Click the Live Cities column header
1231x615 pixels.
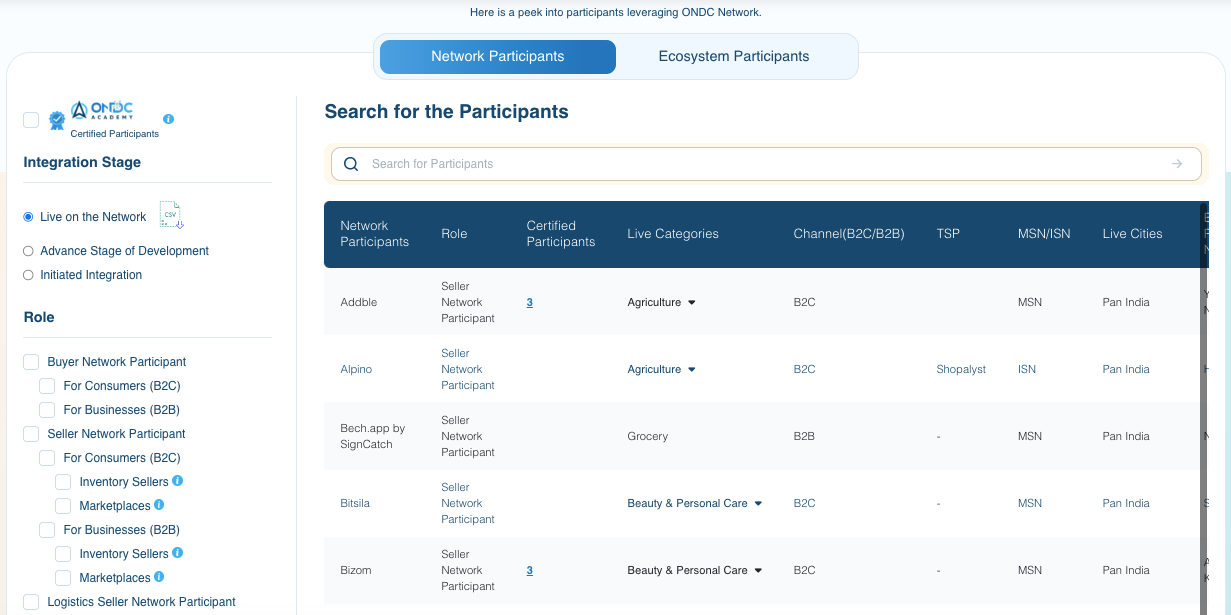pos(1133,234)
